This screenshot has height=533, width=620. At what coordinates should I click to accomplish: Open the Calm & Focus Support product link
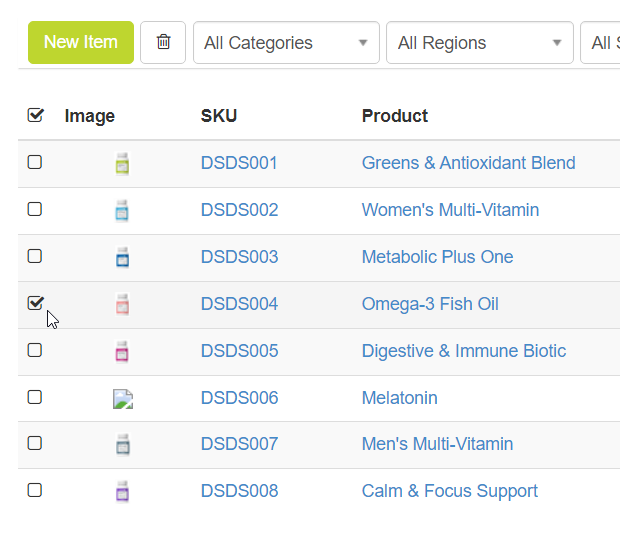[449, 491]
